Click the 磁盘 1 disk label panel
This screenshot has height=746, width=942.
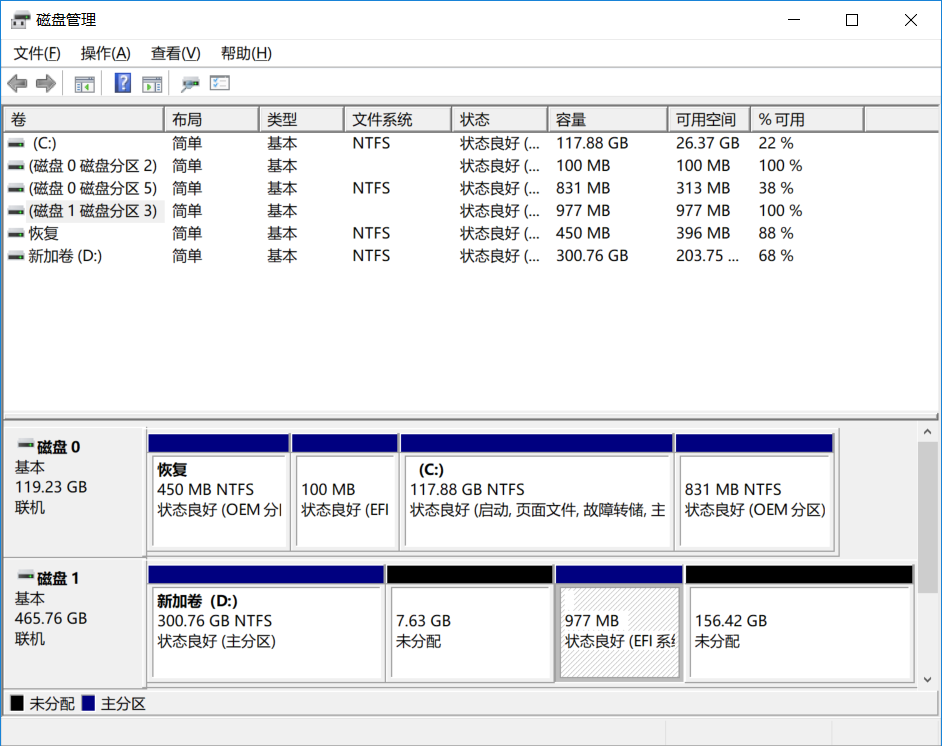(x=74, y=623)
